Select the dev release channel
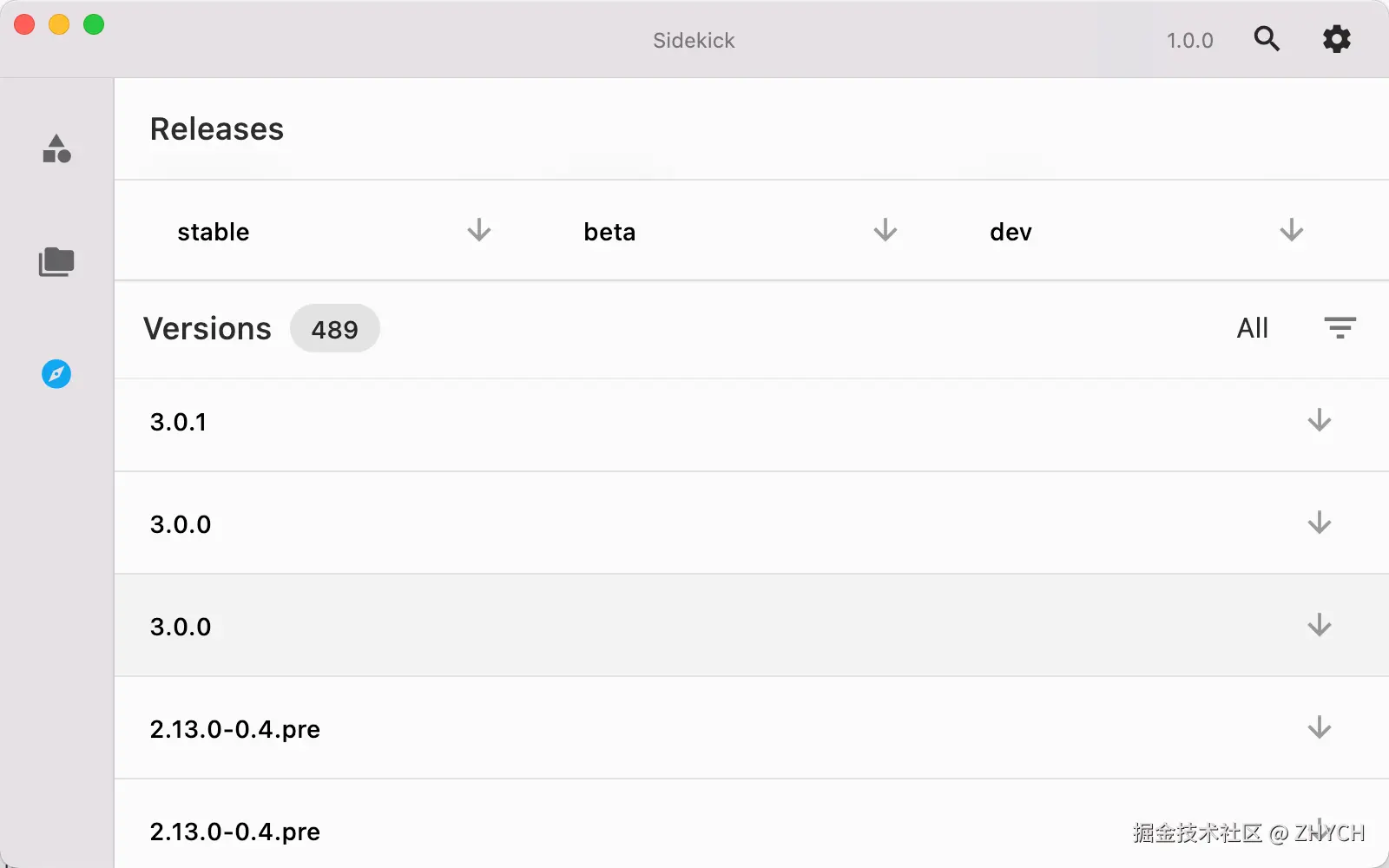The image size is (1389, 868). point(1010,232)
